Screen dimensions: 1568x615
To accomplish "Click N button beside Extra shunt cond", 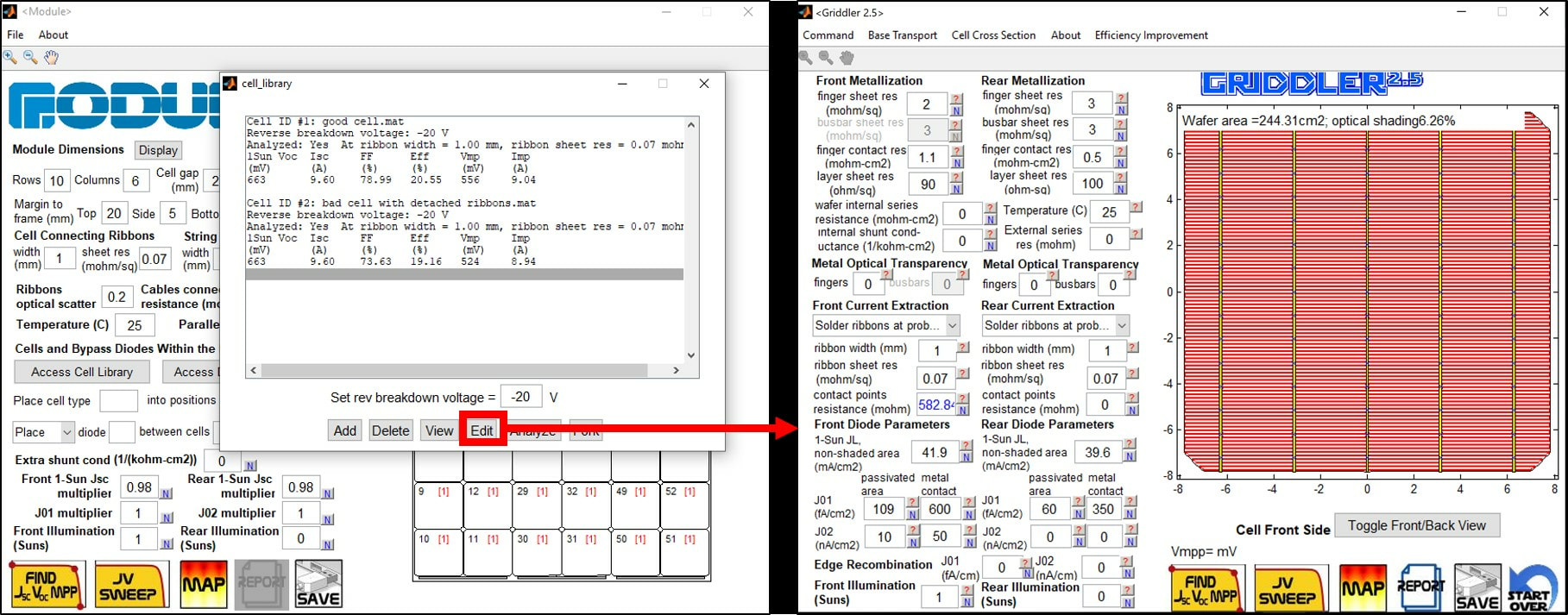I will tap(250, 466).
